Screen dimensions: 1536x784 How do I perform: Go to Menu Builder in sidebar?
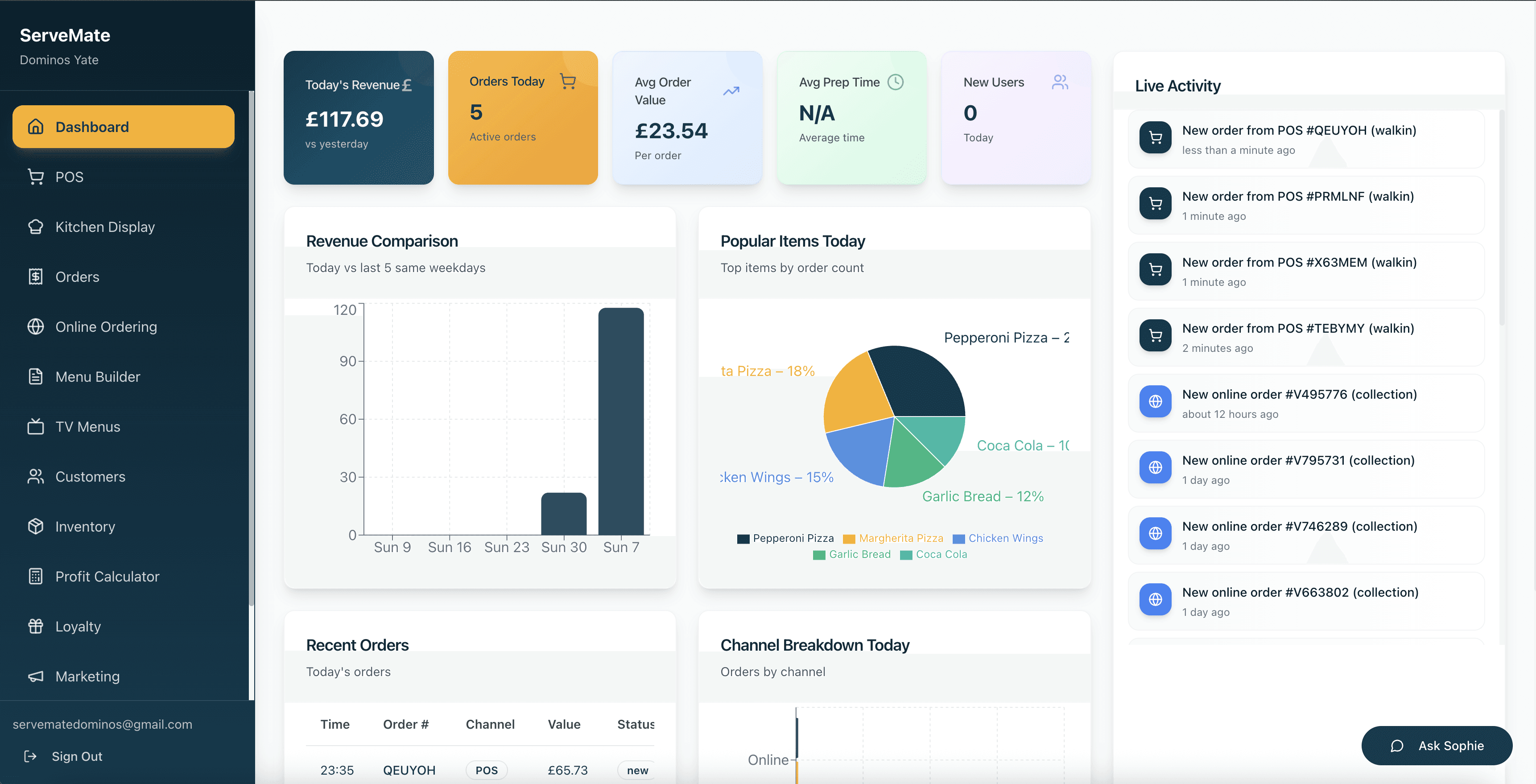tap(97, 377)
